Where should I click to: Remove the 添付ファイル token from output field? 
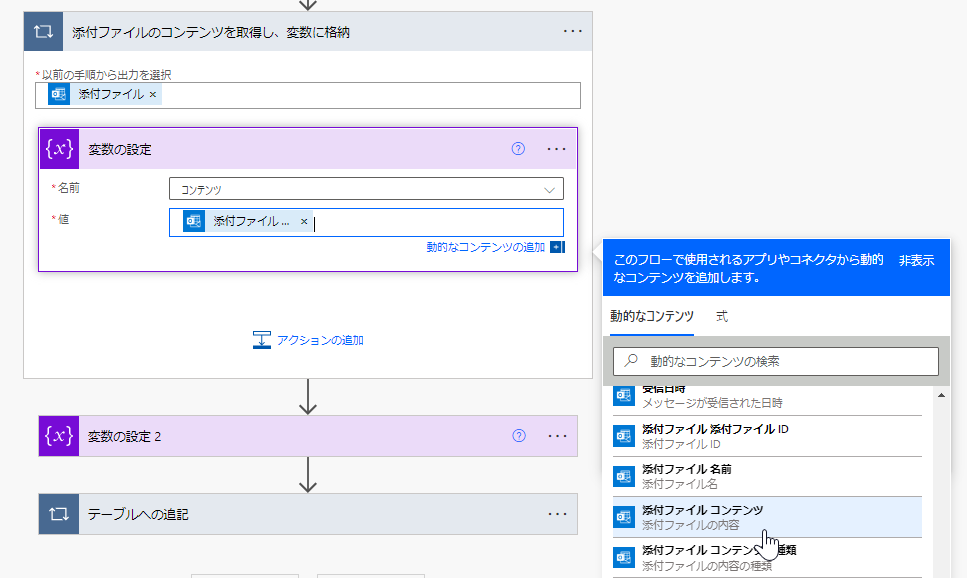click(153, 94)
